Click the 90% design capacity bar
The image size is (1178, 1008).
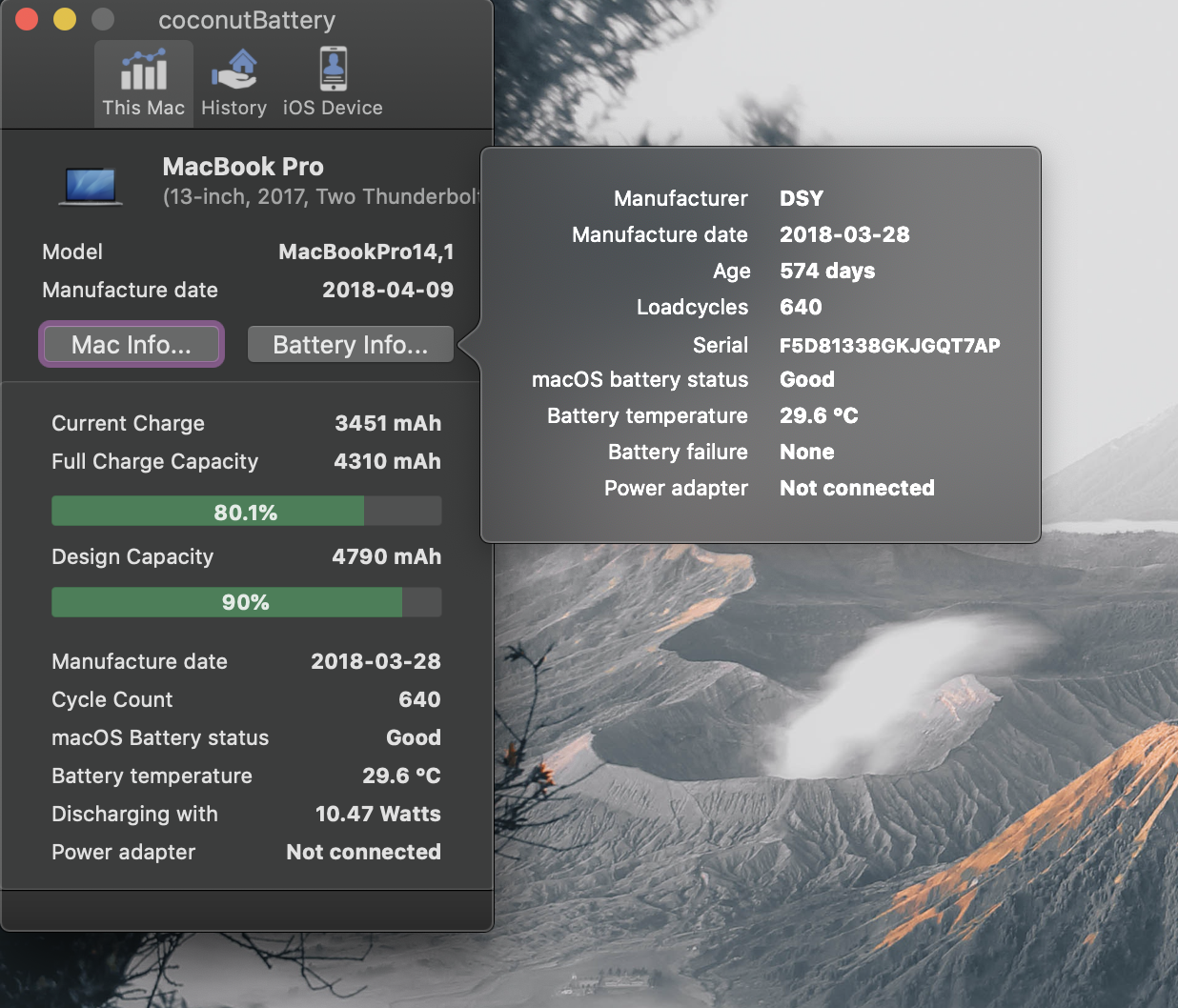pyautogui.click(x=246, y=602)
